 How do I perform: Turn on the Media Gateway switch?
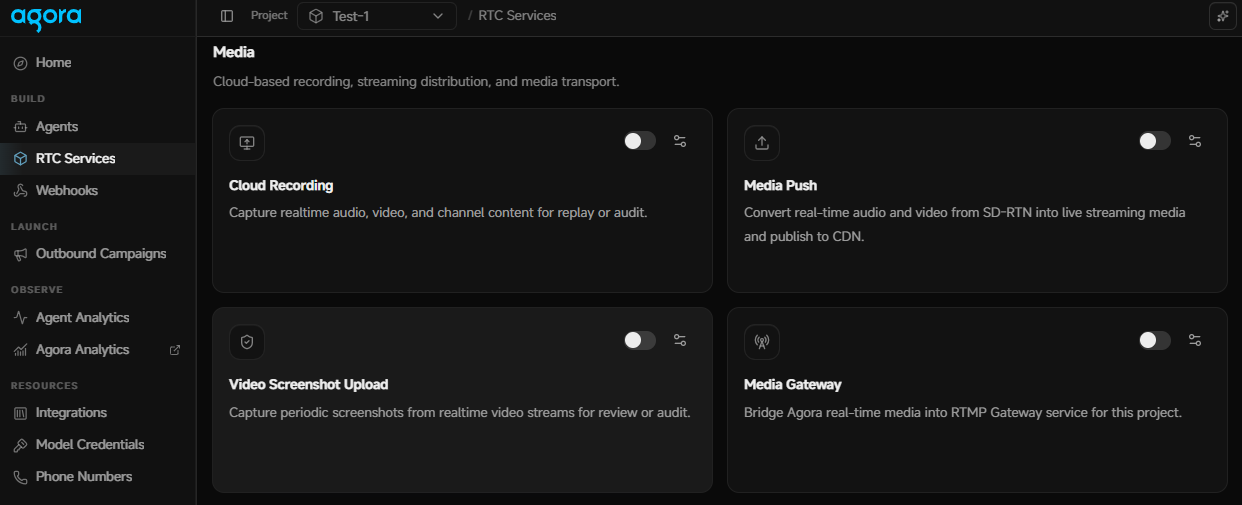(1155, 340)
